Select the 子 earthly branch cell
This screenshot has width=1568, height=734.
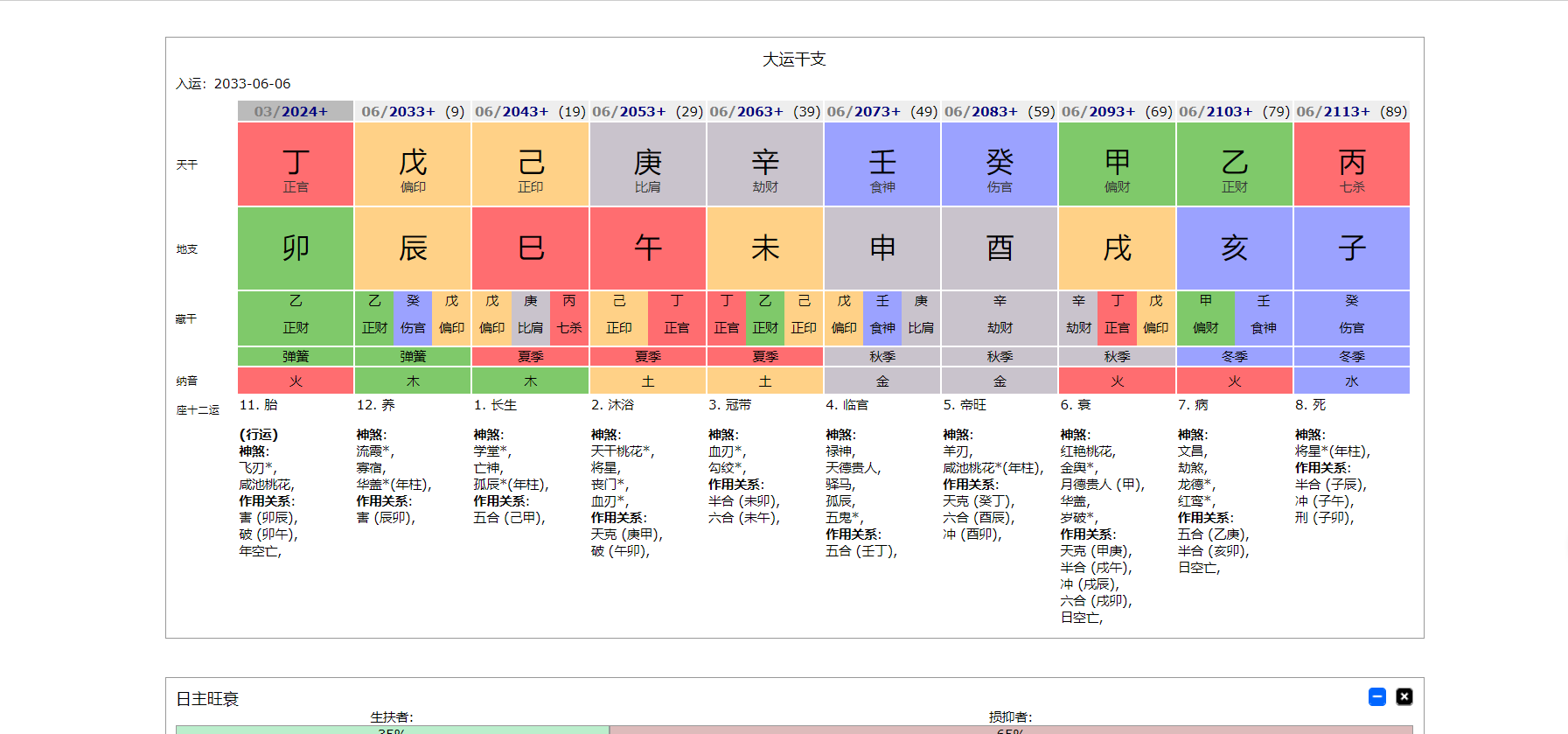coord(1352,248)
